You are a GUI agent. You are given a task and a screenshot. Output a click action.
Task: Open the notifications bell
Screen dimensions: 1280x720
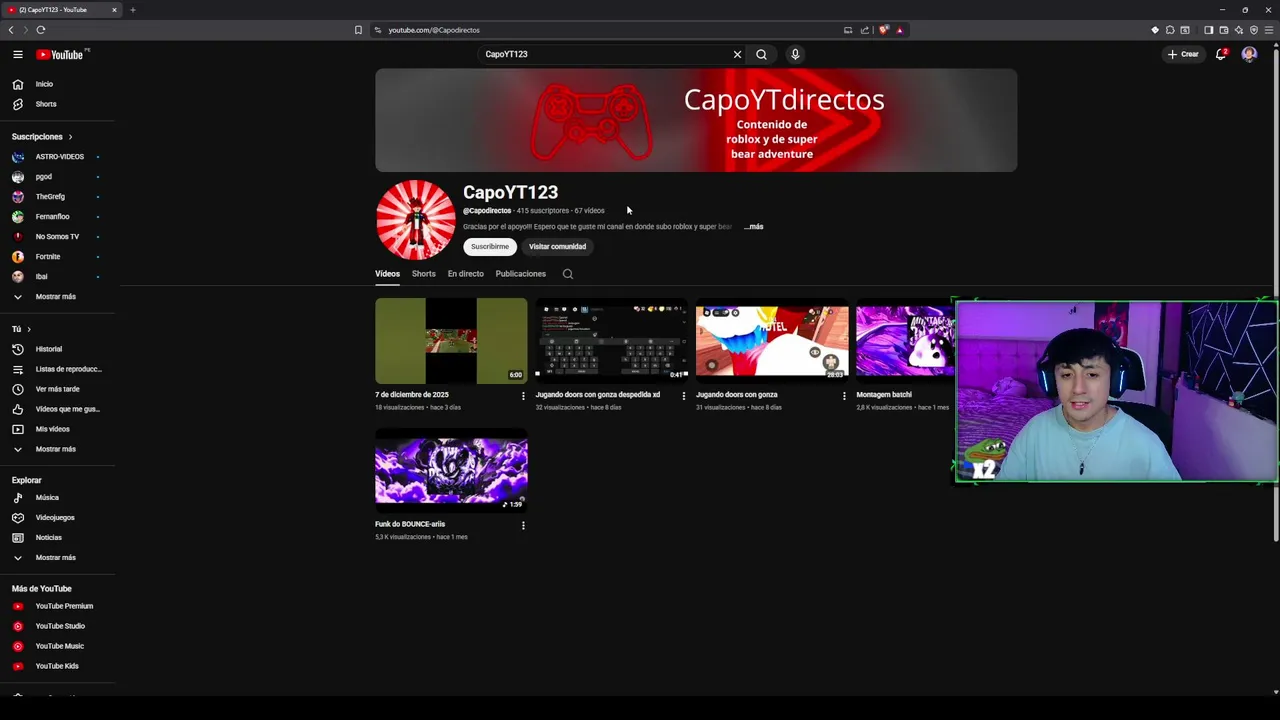coord(1221,55)
